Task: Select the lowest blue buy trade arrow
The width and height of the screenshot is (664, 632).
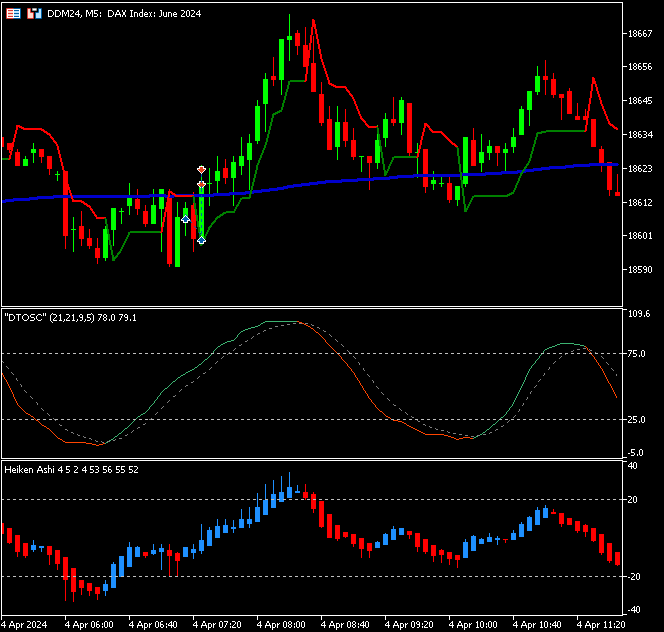Action: (201, 240)
